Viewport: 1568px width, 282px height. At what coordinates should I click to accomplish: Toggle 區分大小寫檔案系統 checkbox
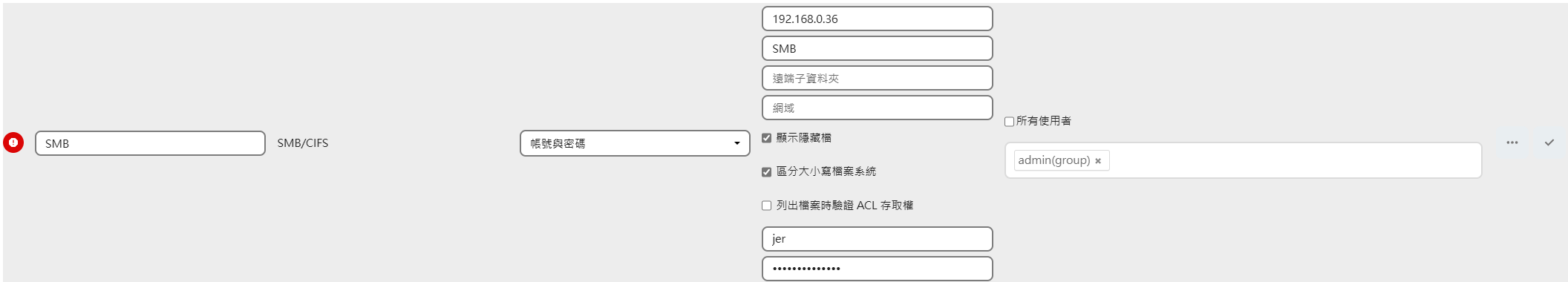click(767, 172)
